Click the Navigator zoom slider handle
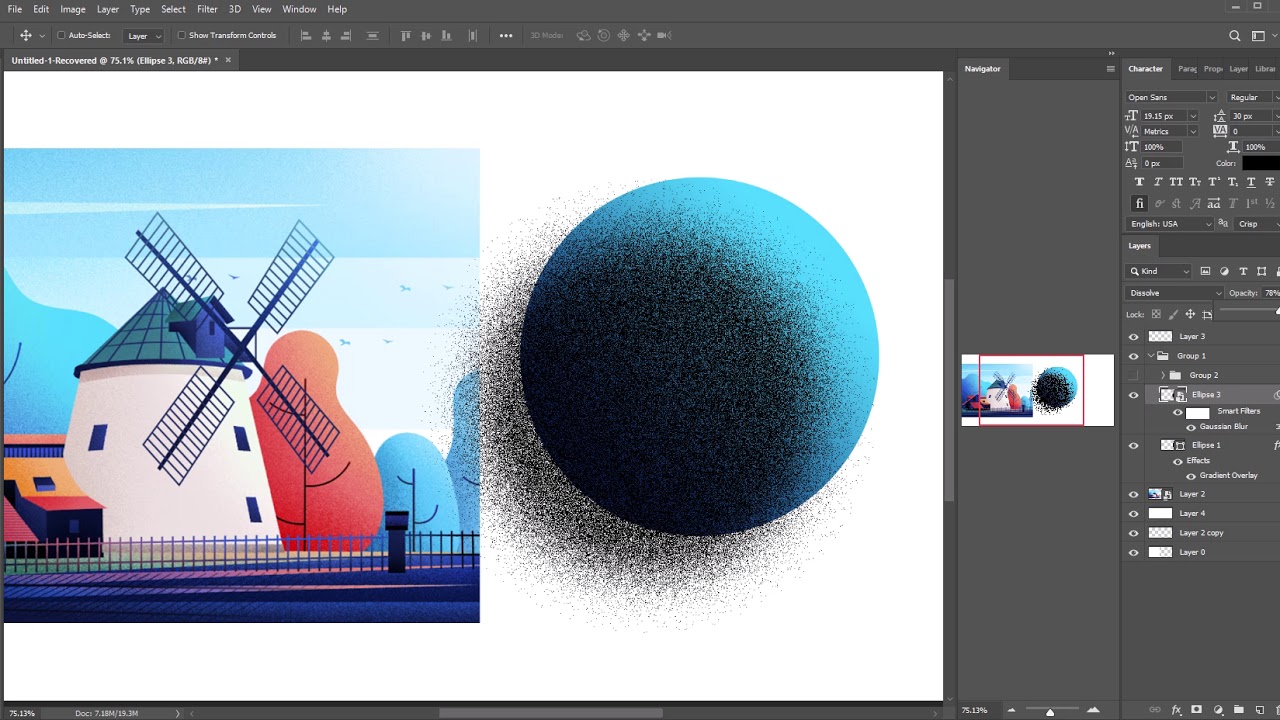The height and width of the screenshot is (720, 1280). (x=1050, y=712)
